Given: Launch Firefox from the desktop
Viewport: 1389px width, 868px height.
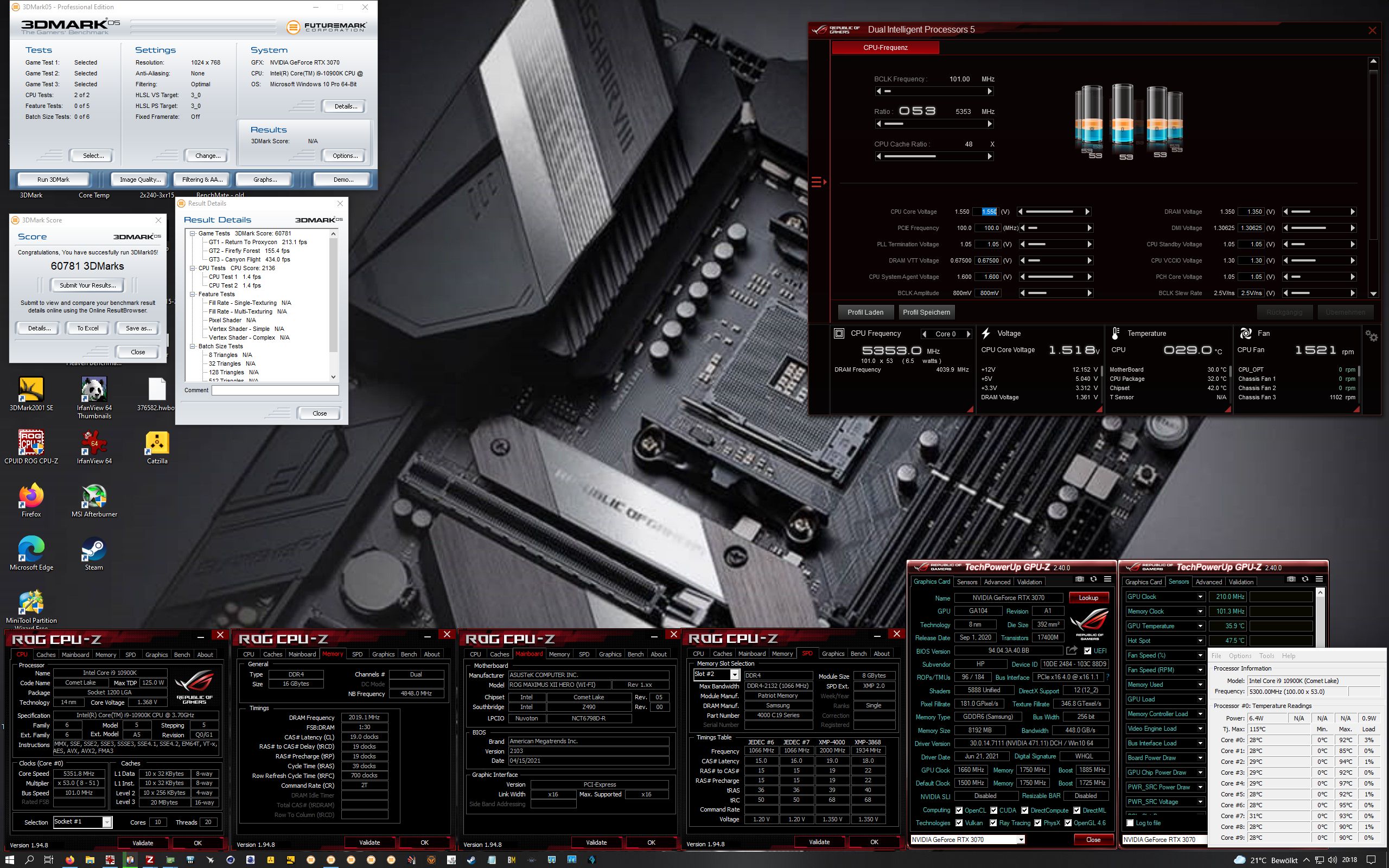Looking at the screenshot, I should tap(31, 500).
